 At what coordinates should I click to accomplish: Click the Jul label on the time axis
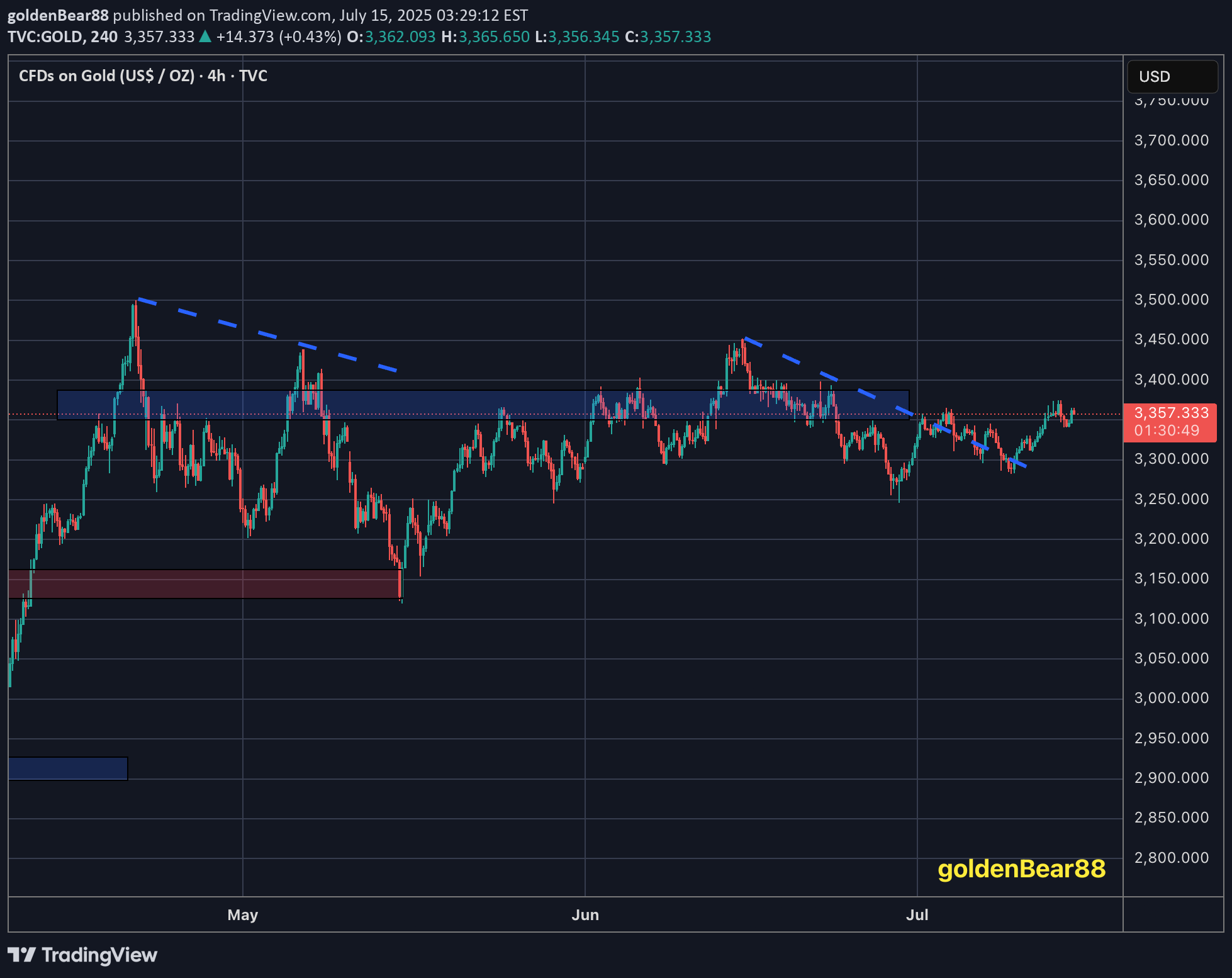(917, 915)
